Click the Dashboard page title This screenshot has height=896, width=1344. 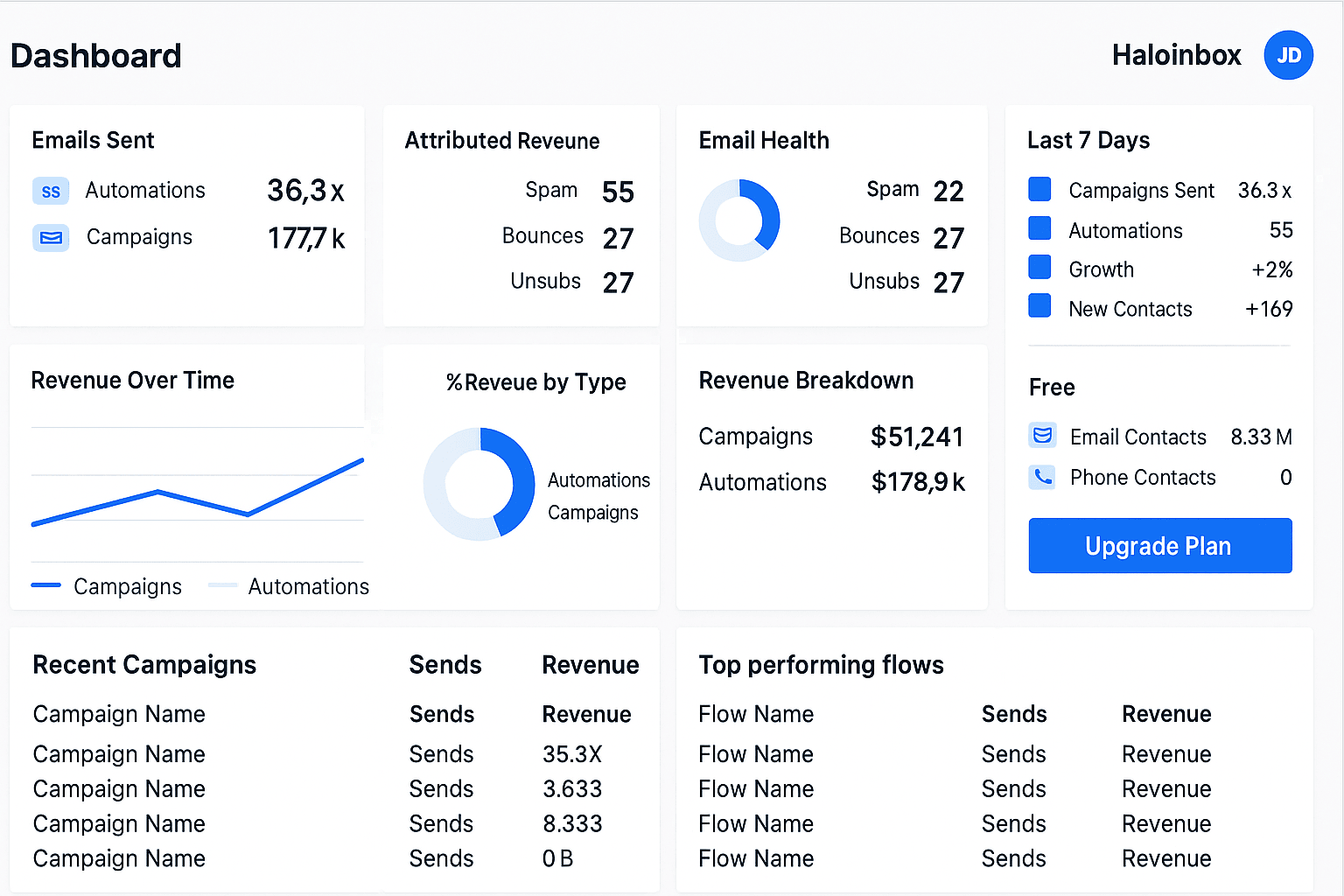pyautogui.click(x=96, y=56)
